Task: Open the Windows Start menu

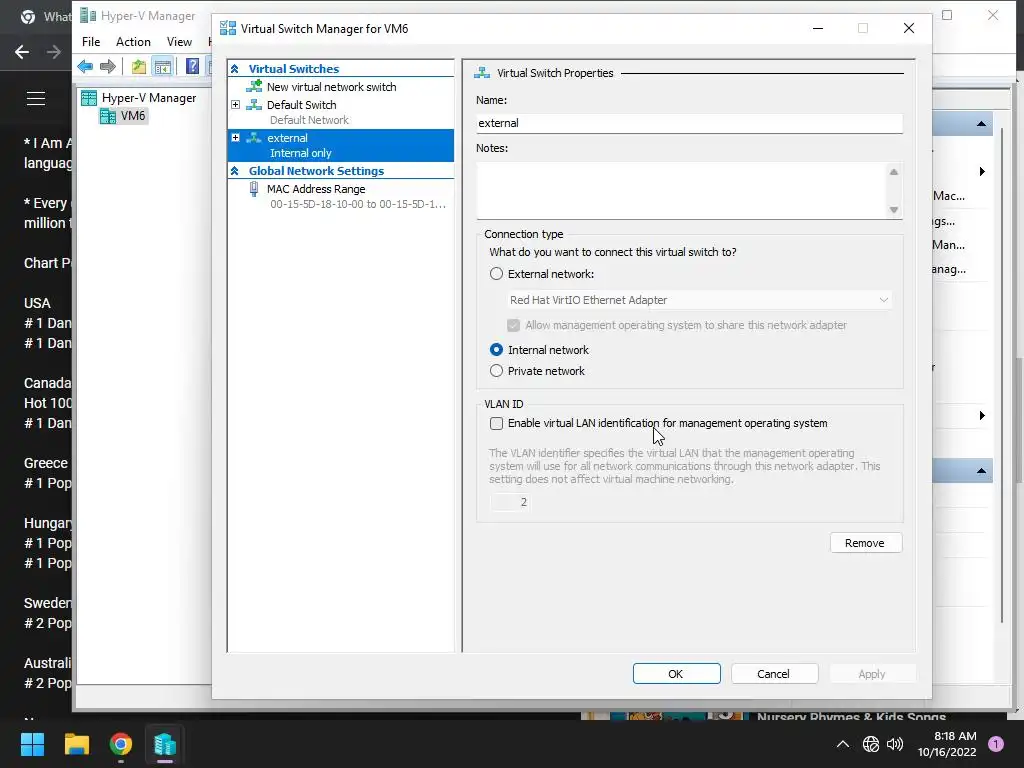Action: (x=32, y=744)
